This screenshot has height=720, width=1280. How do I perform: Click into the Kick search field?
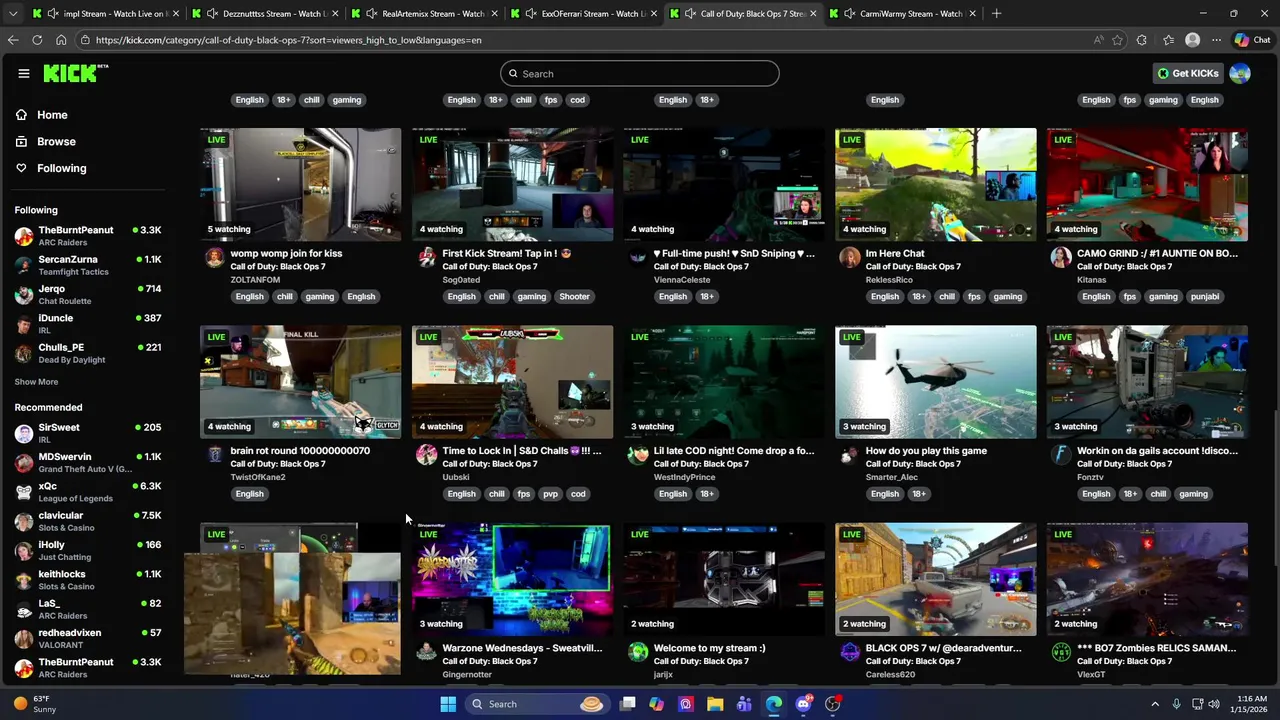(640, 73)
